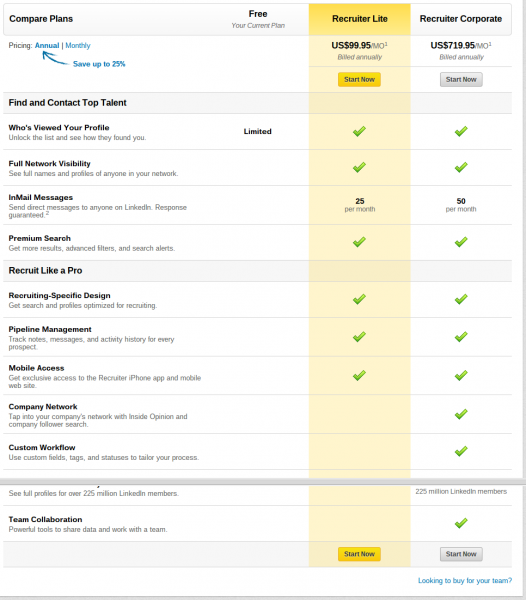Open the Looking to buy for your team link
526x600 pixels.
tap(465, 580)
